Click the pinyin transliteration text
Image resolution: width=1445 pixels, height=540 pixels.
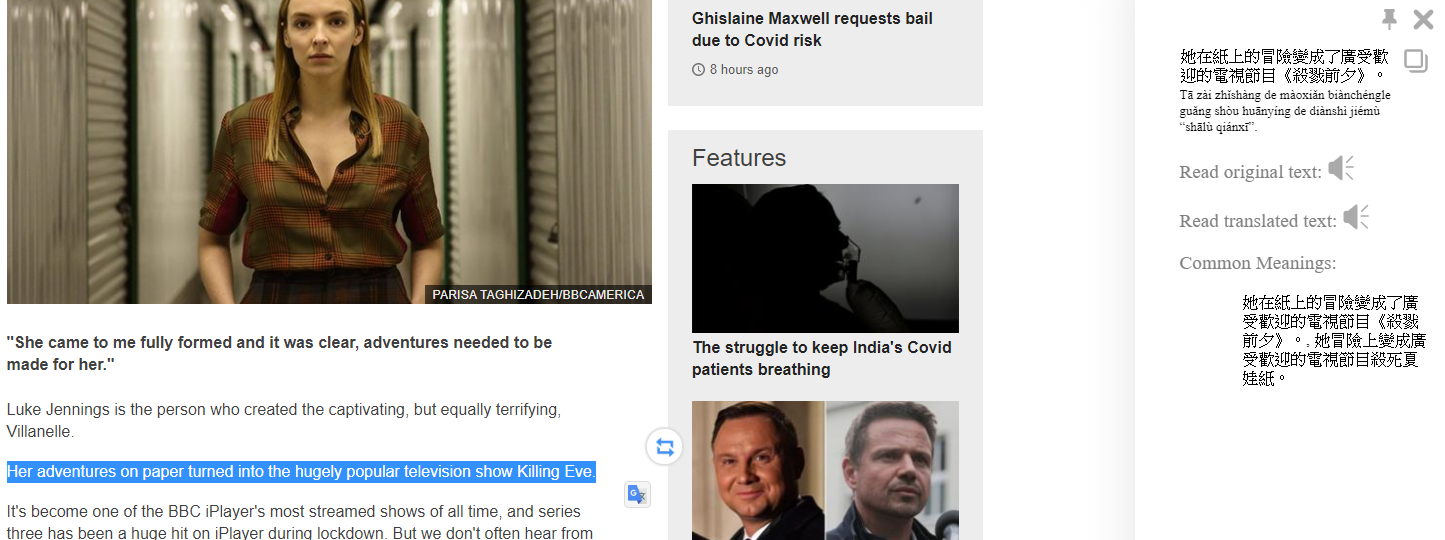(1285, 111)
